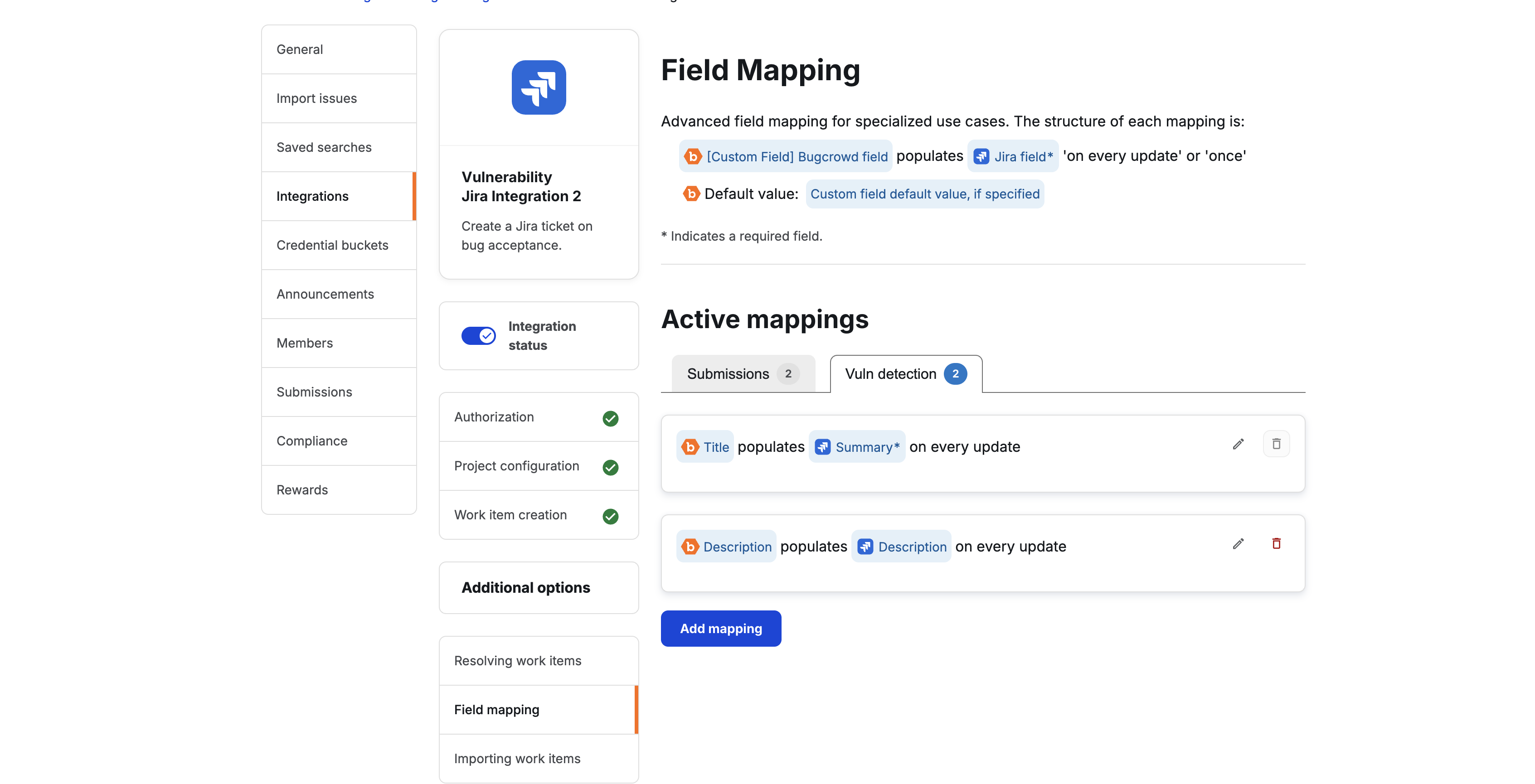Click the Additional options heading
Screen dimensions: 1535x784
point(525,587)
